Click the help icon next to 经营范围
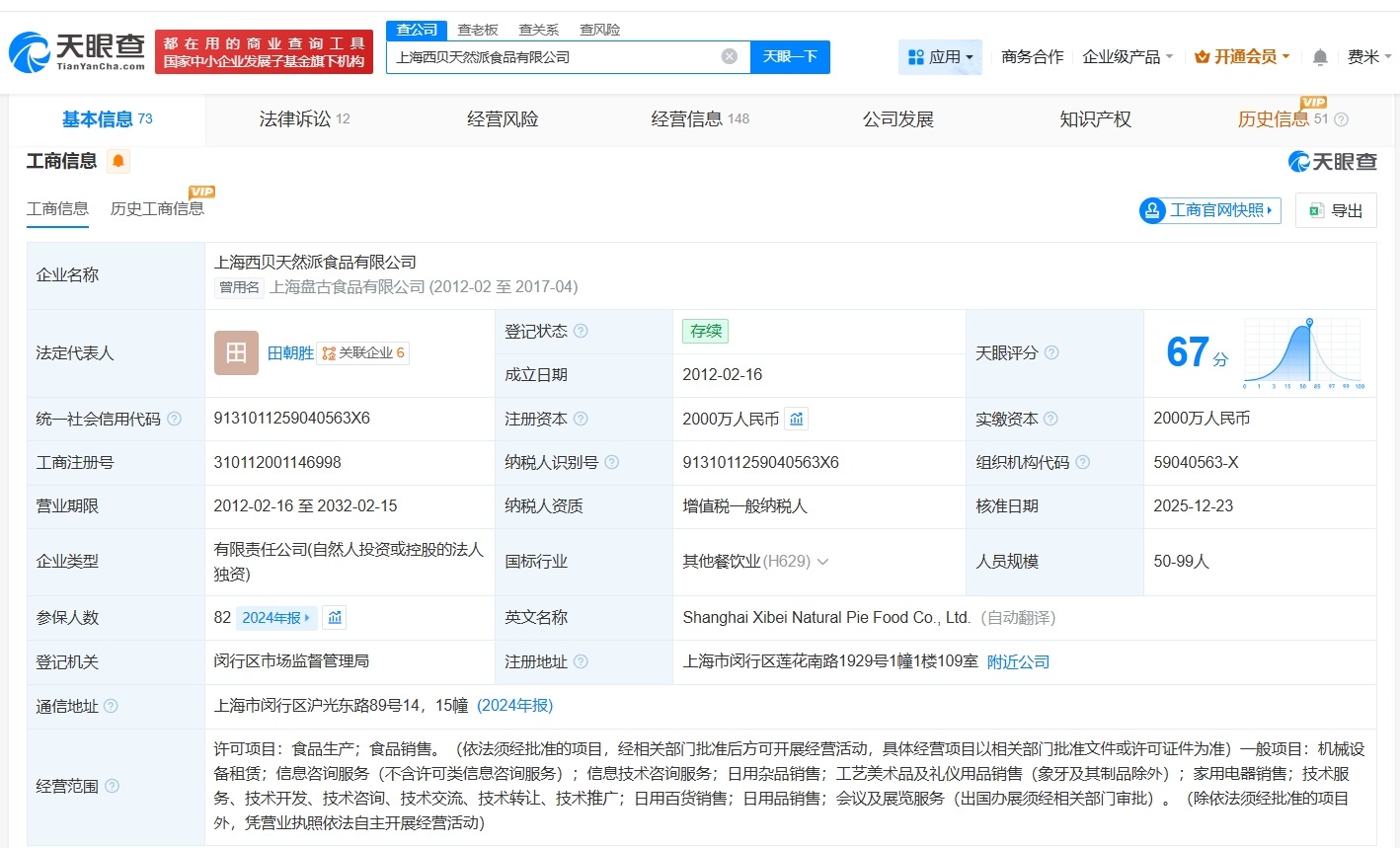Image resolution: width=1400 pixels, height=848 pixels. [x=113, y=786]
